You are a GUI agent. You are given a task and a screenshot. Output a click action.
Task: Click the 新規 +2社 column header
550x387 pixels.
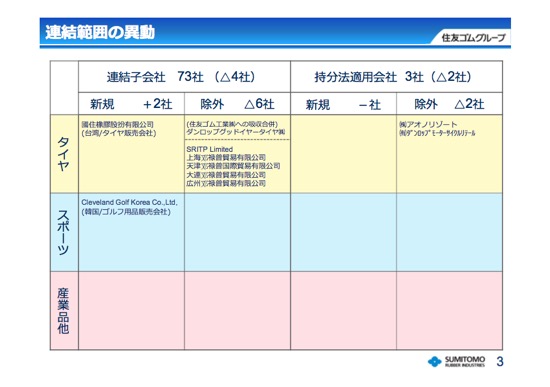[132, 104]
